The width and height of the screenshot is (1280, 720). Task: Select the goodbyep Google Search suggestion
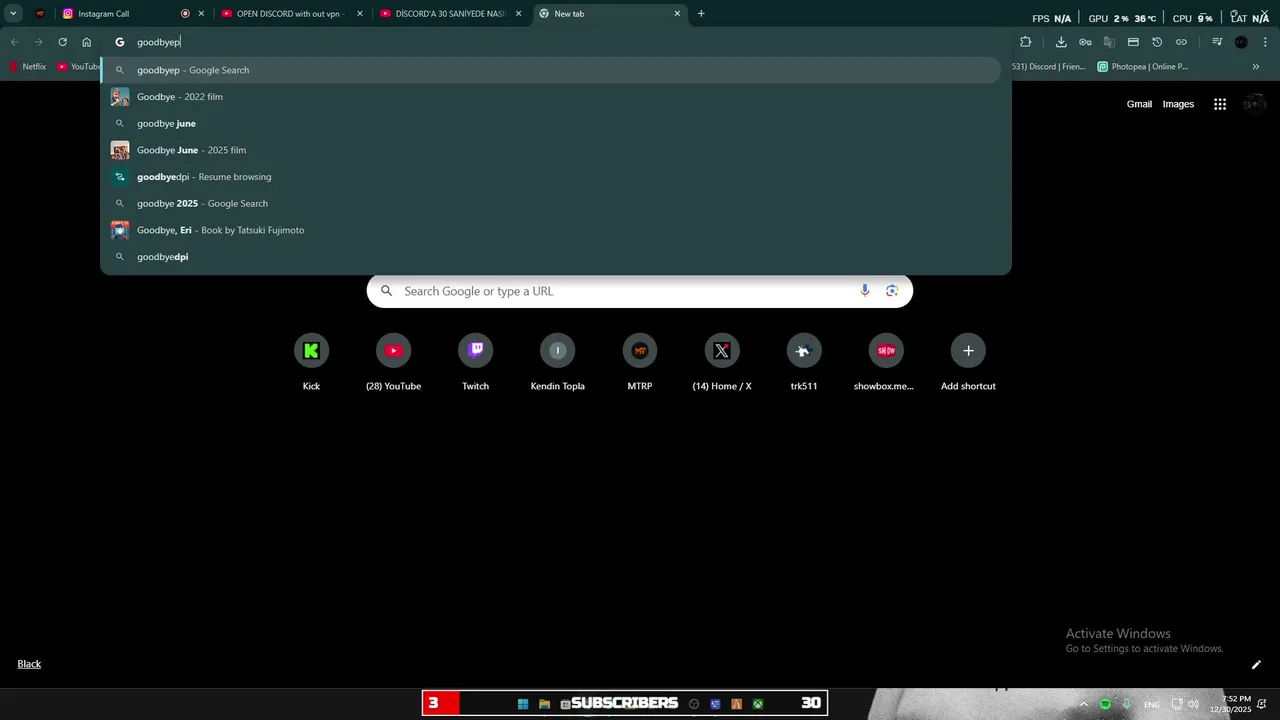click(x=551, y=70)
